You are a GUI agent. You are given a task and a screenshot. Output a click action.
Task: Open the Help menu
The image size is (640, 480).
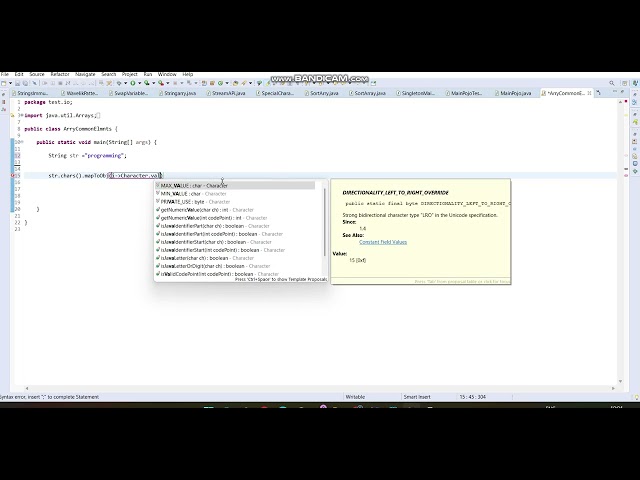point(187,74)
